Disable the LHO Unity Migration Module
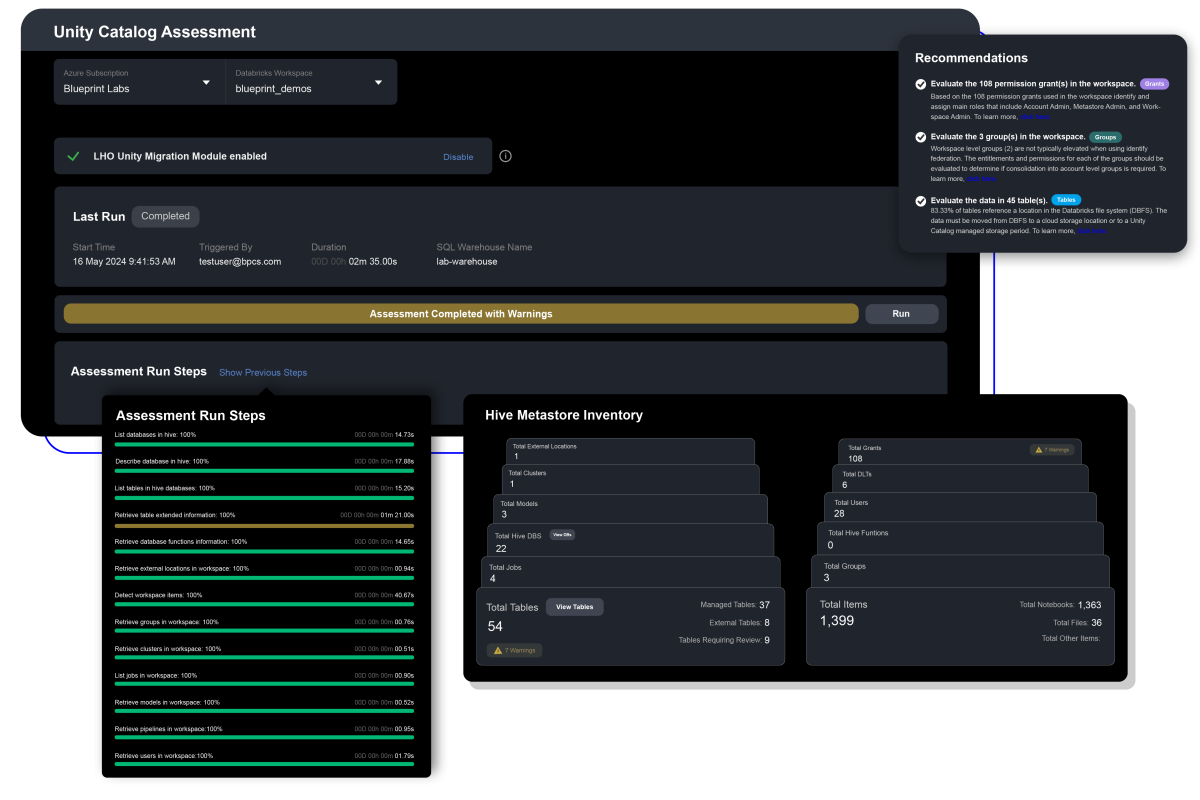This screenshot has height=800, width=1200. [458, 157]
